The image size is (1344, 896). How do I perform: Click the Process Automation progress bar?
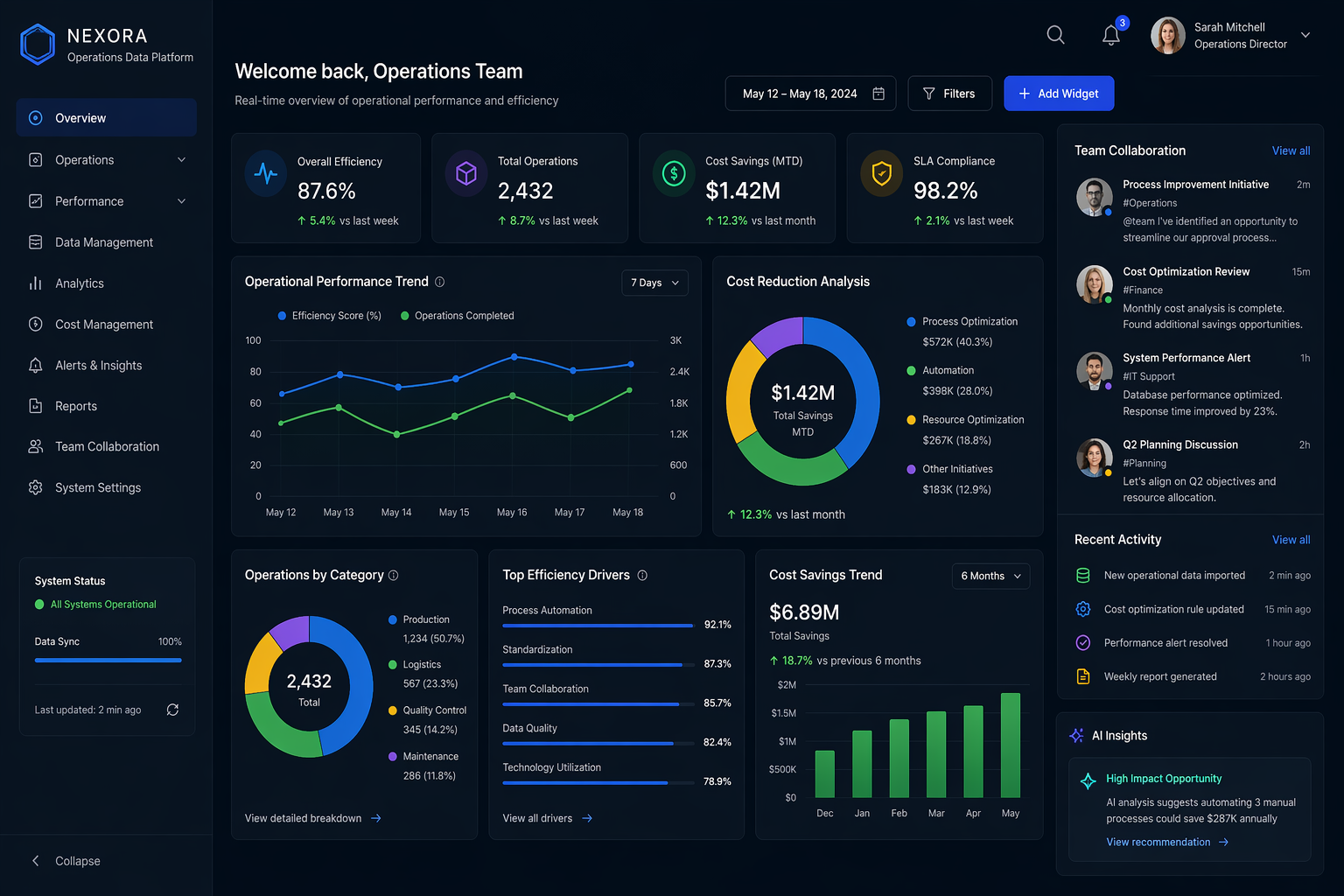point(598,626)
